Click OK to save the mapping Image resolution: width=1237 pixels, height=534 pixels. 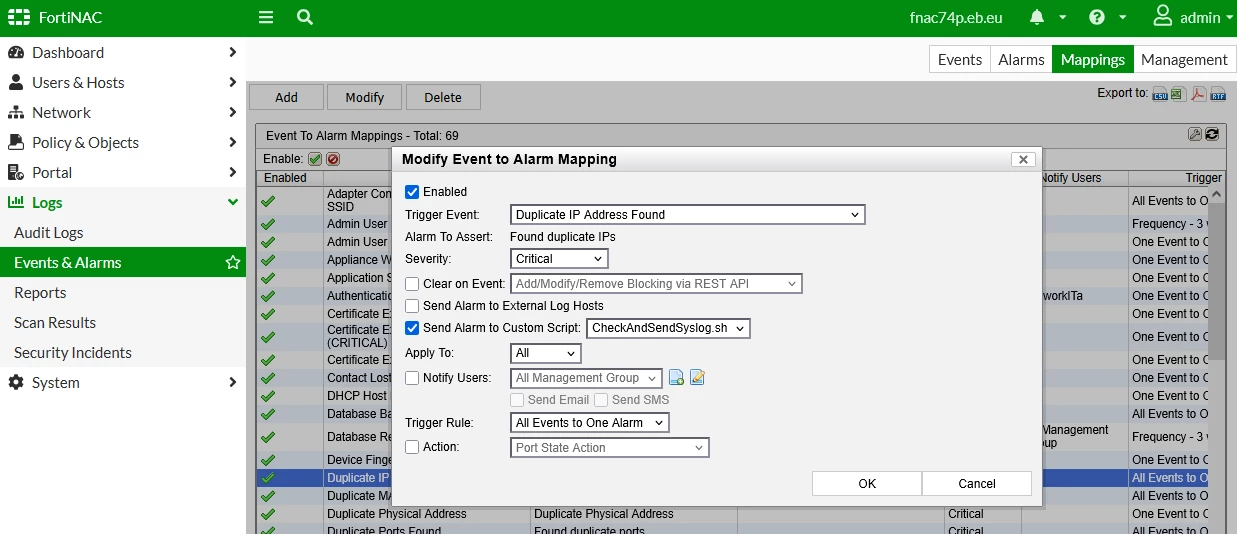[867, 483]
